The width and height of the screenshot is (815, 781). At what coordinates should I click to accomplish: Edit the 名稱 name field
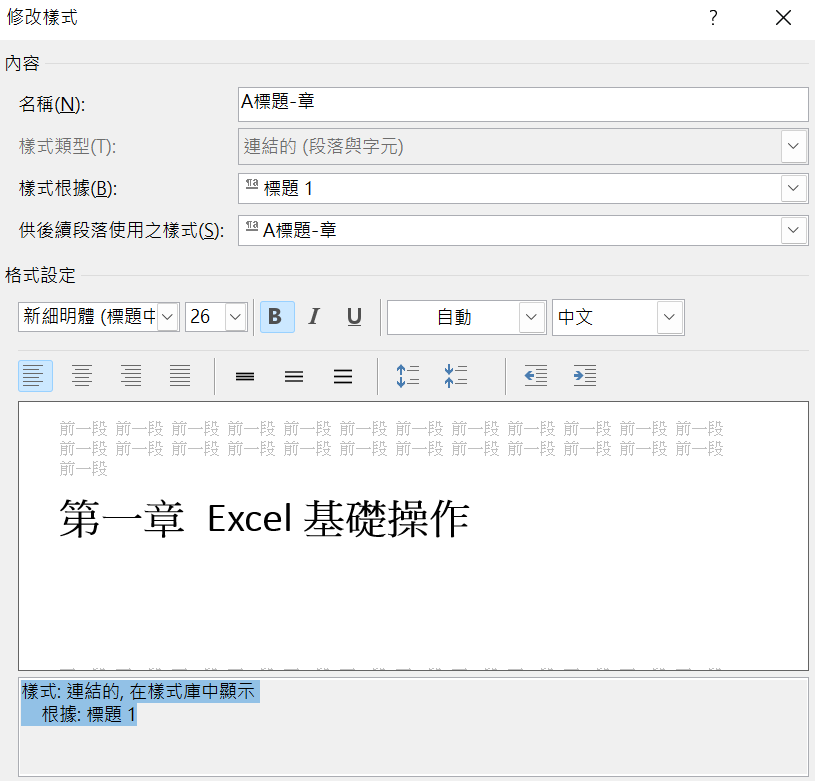[x=523, y=104]
